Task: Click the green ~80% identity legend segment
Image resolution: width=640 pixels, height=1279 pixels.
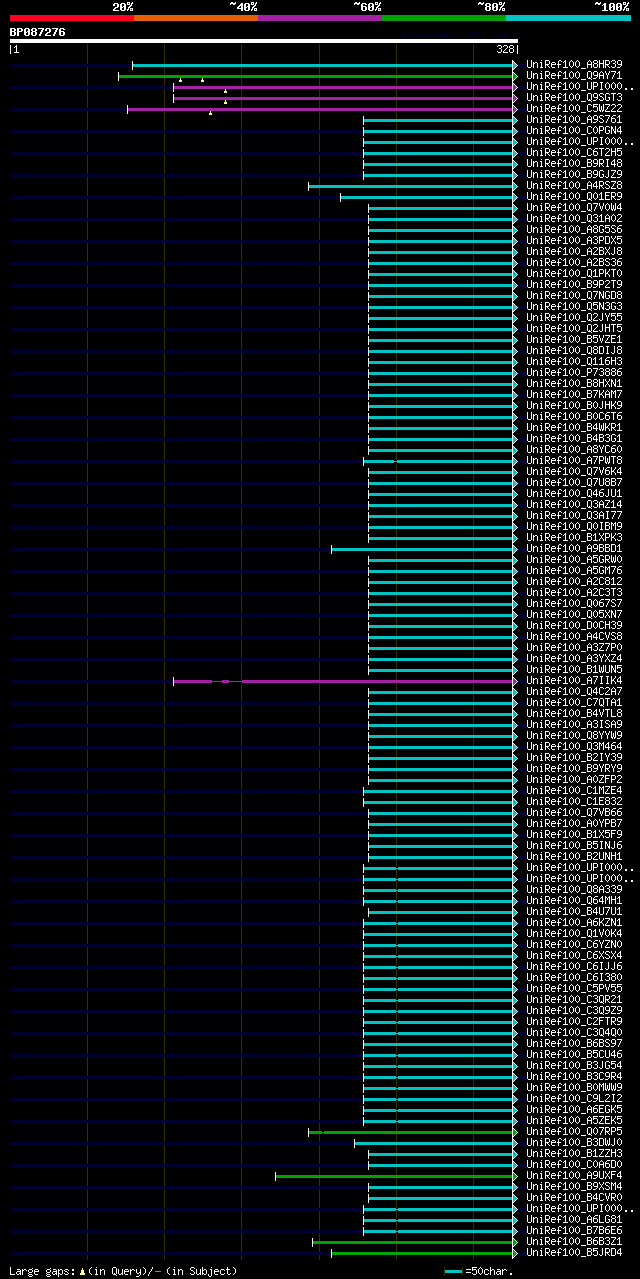Action: tap(443, 17)
